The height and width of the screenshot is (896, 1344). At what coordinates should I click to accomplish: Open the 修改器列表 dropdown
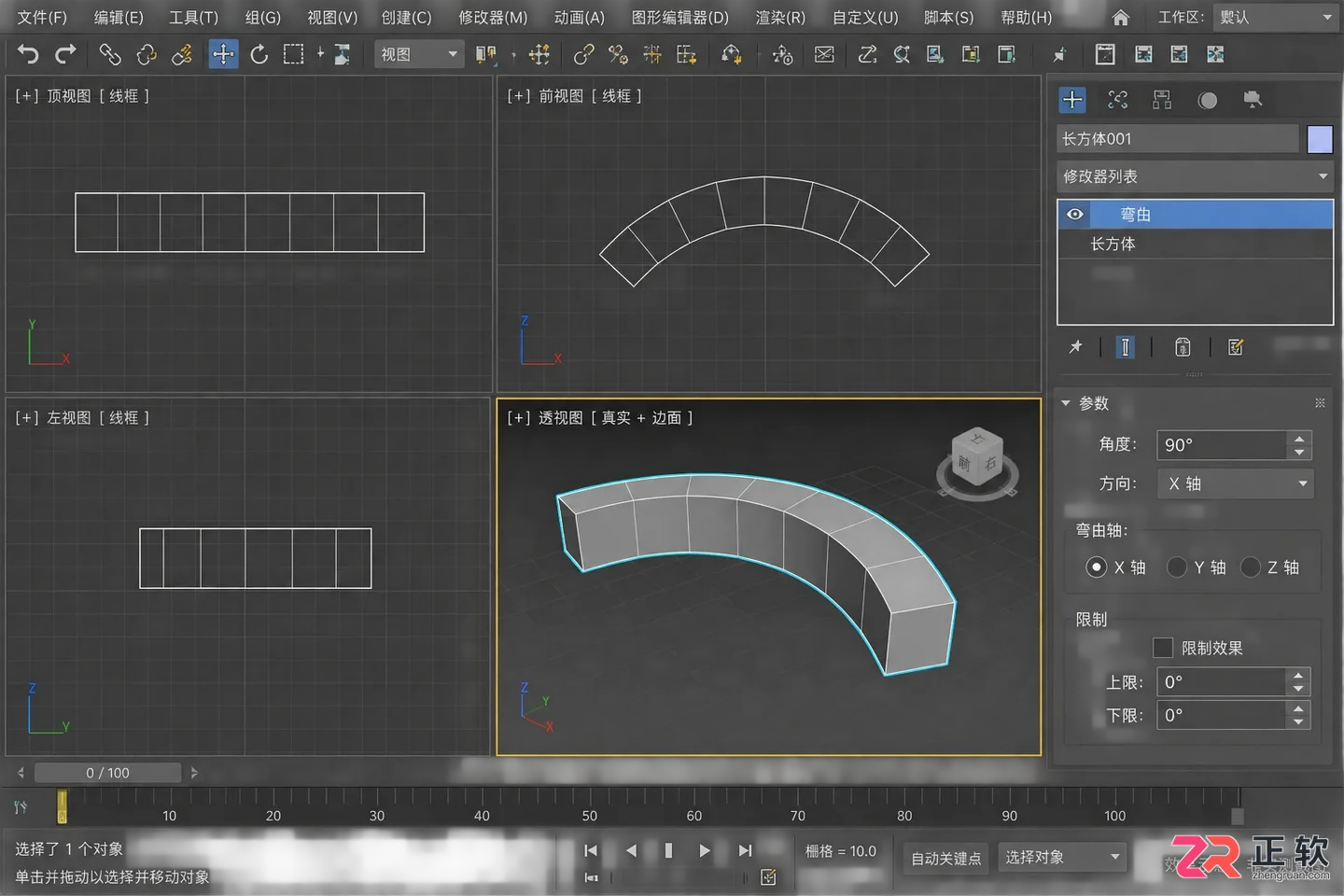1195,176
